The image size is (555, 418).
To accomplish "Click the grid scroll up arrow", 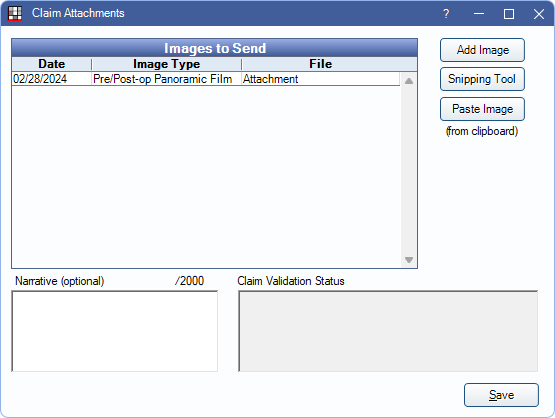I will tap(409, 81).
